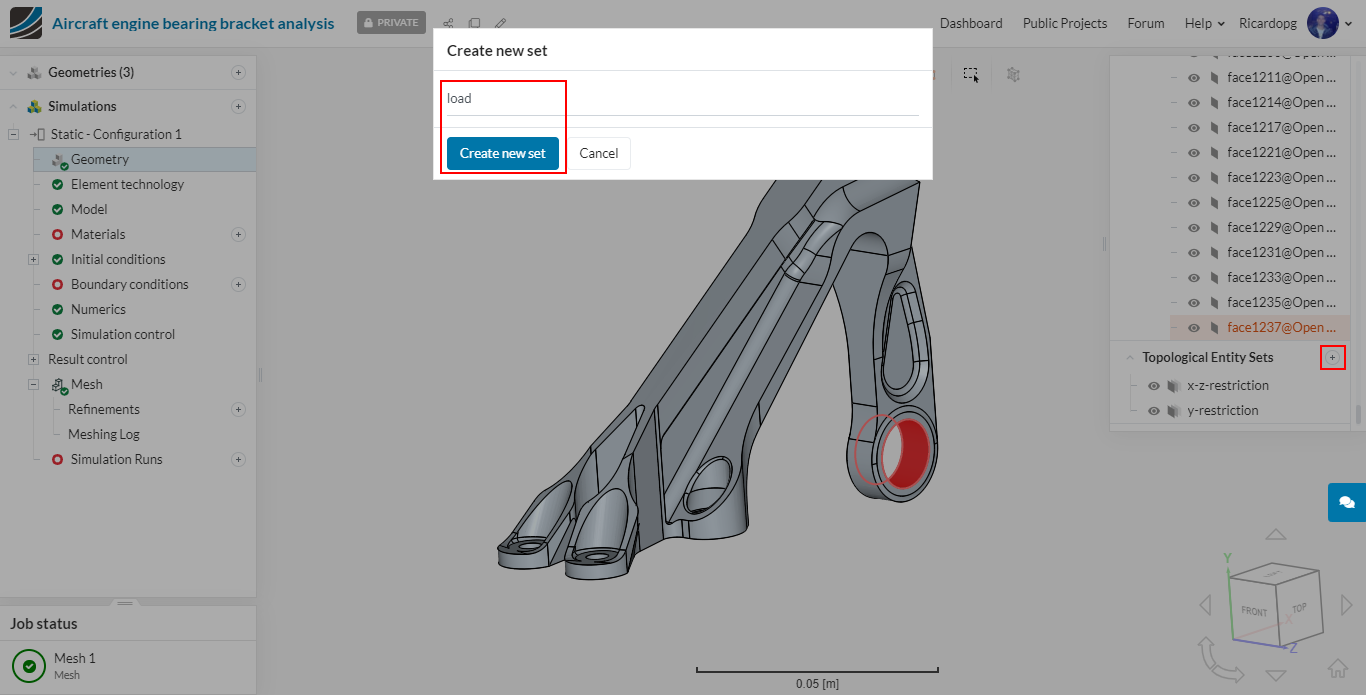Add a simulation run with plus icon
This screenshot has width=1366, height=695.
(x=238, y=459)
